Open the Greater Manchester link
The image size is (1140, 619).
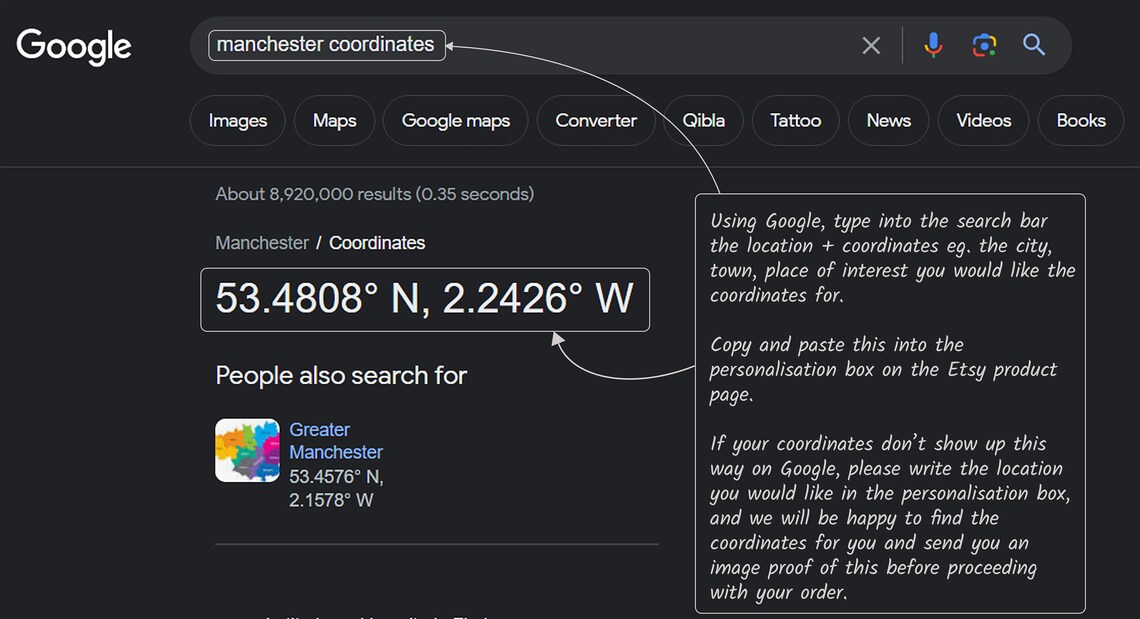click(336, 441)
